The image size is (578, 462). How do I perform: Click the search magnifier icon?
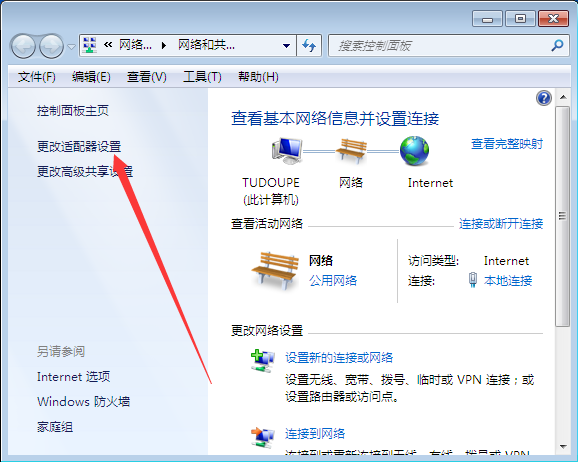557,46
